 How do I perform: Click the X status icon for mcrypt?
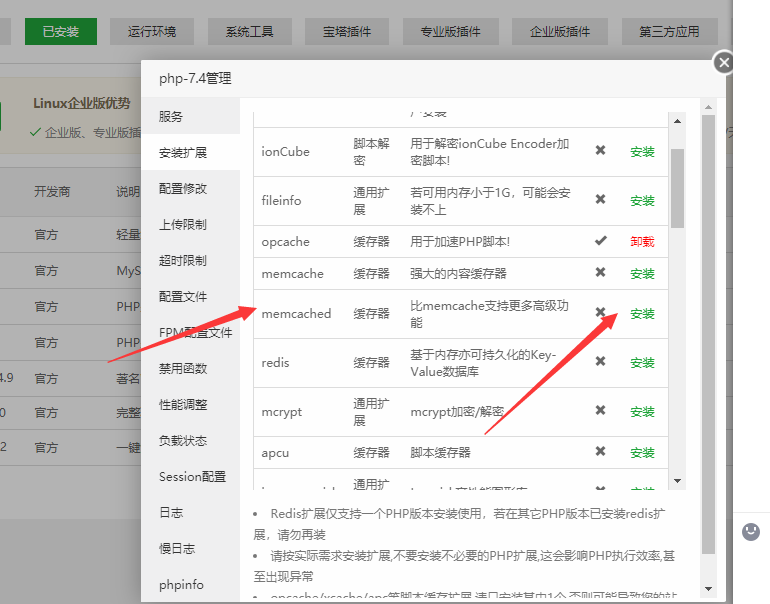(x=600, y=410)
